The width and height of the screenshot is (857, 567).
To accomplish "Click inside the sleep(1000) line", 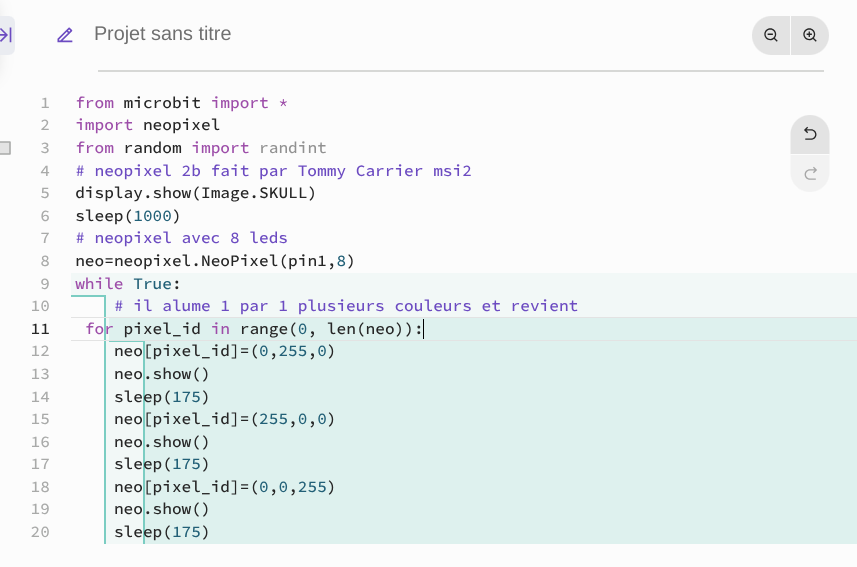I will (127, 216).
